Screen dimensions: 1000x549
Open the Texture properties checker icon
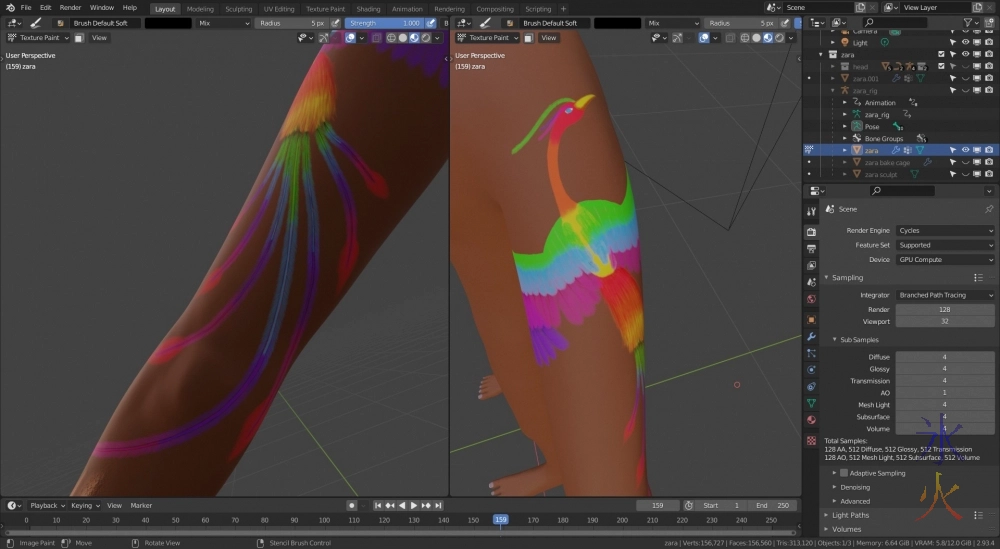click(811, 440)
